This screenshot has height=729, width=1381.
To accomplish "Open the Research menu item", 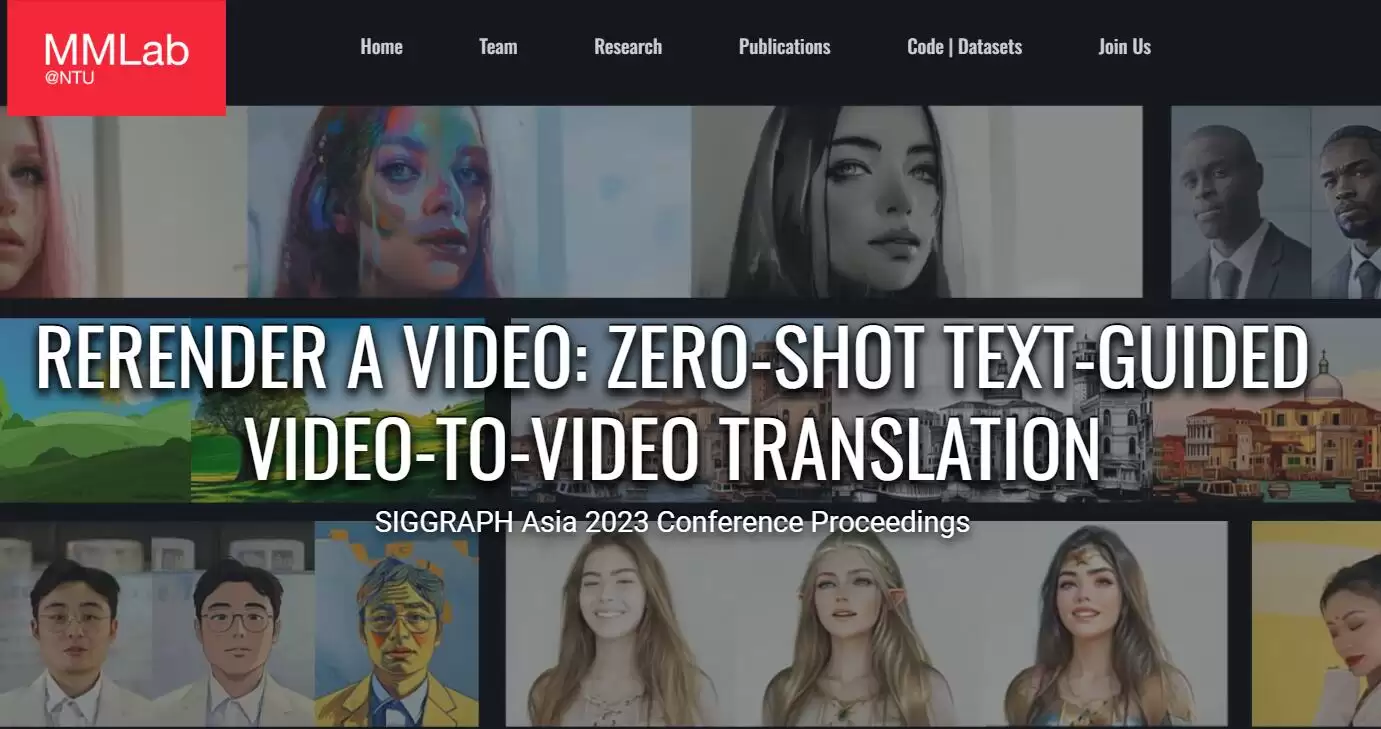I will coord(628,47).
